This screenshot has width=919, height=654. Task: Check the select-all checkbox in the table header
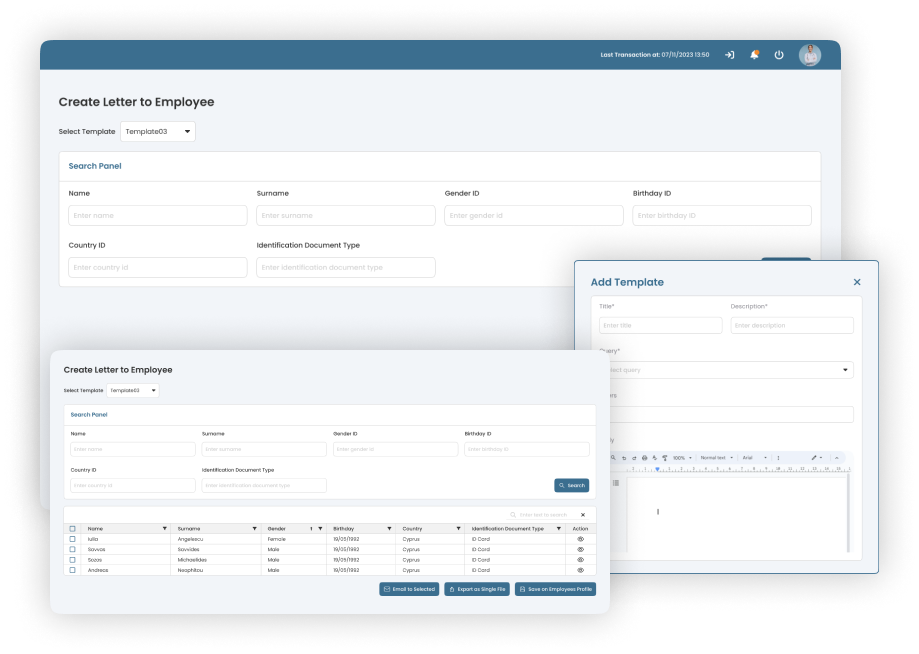(x=72, y=528)
